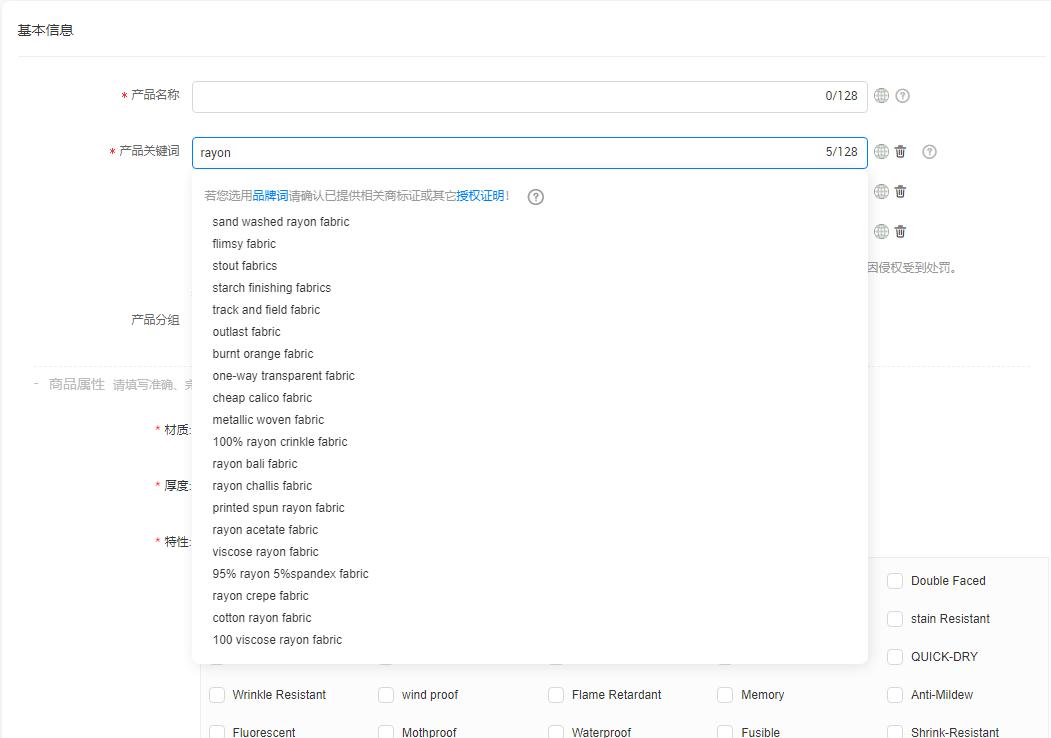Screen dimensions: 1051x738
Task: Click the globe icon on the third keyword row
Action: [x=881, y=232]
